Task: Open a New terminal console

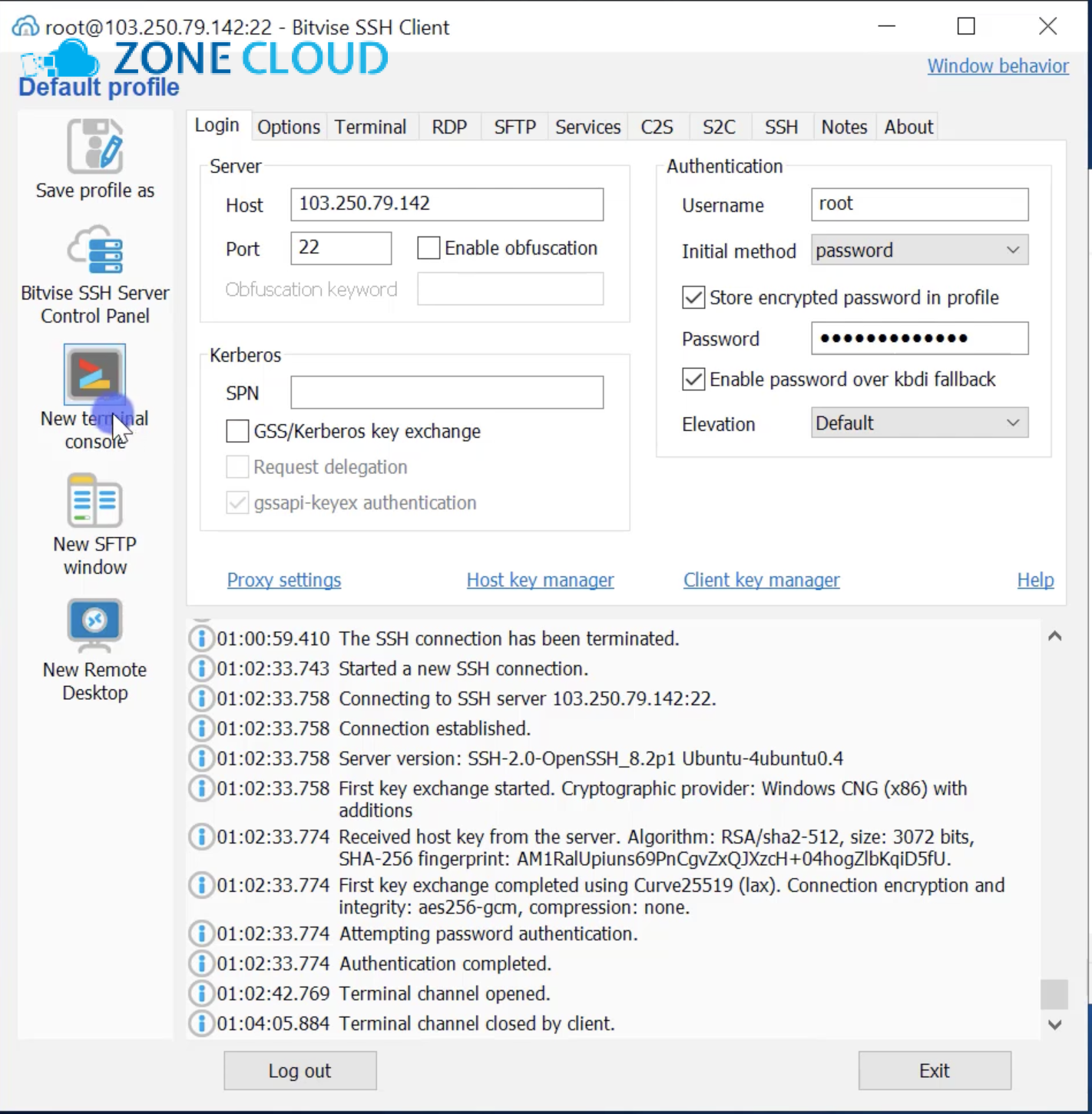Action: [x=95, y=374]
